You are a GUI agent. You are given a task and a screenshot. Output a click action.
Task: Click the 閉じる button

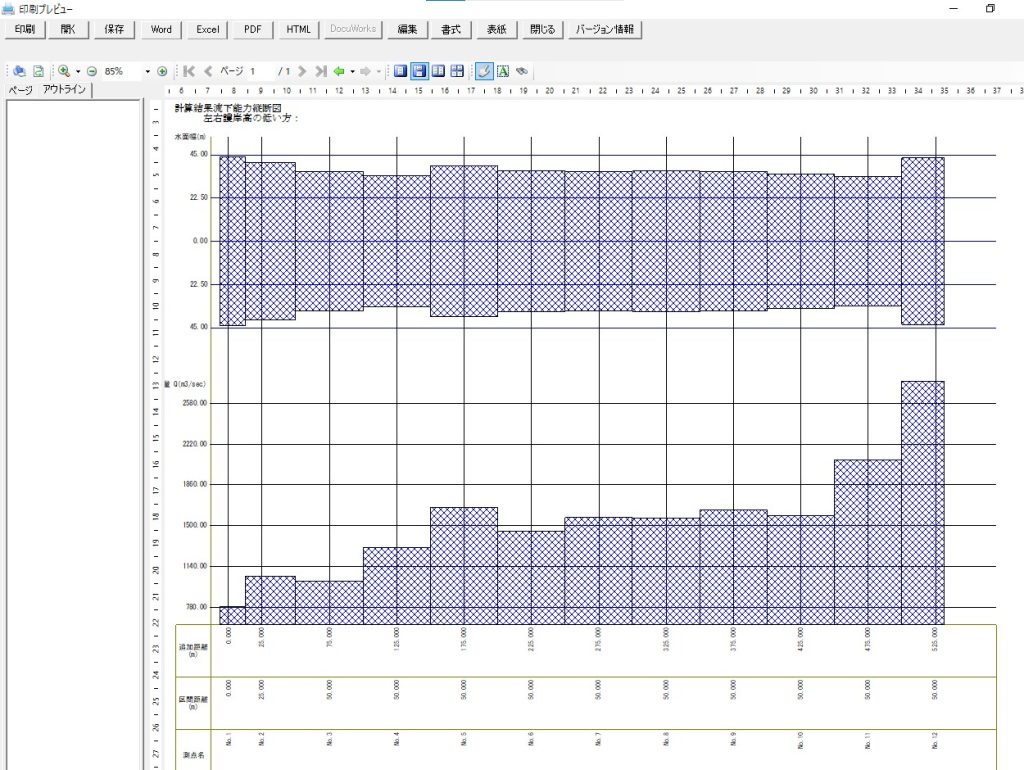[x=542, y=29]
